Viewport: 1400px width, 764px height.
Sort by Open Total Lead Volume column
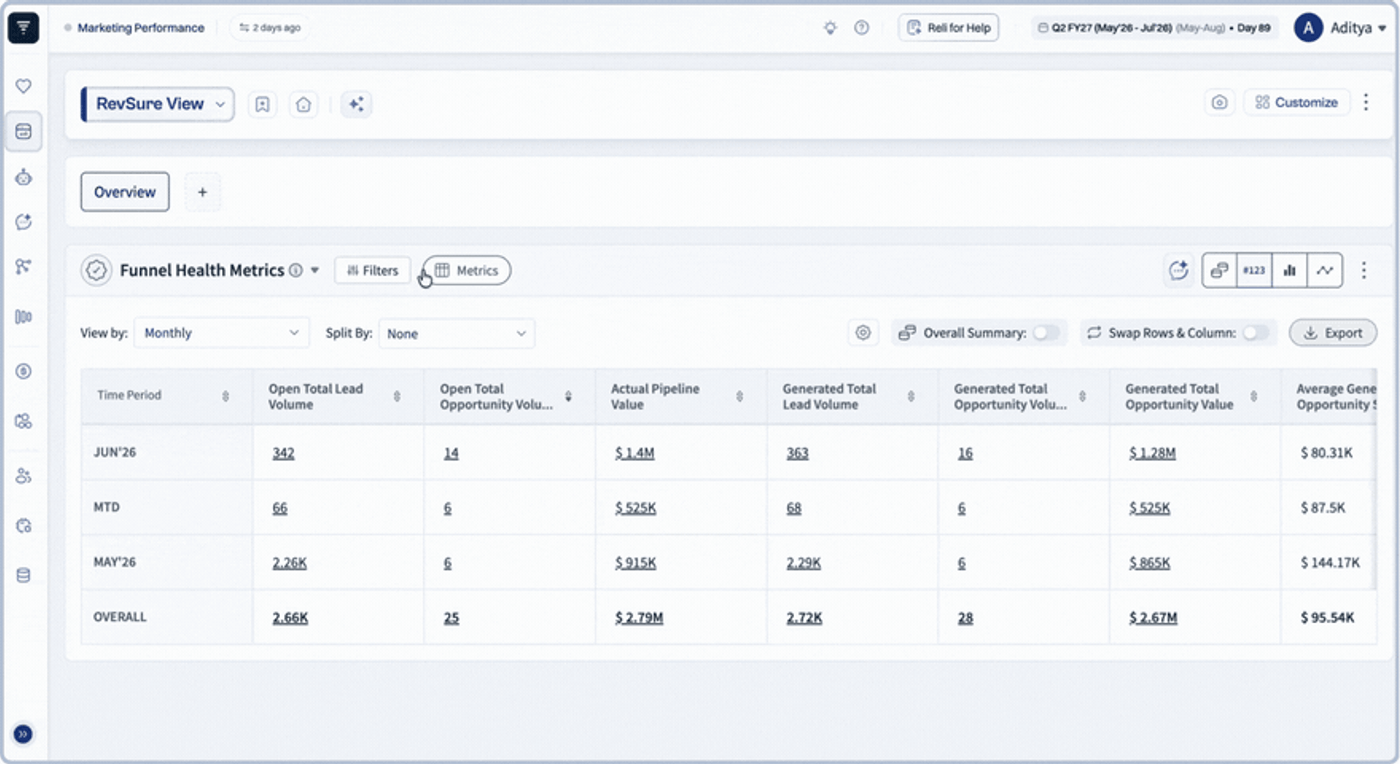pyautogui.click(x=397, y=396)
